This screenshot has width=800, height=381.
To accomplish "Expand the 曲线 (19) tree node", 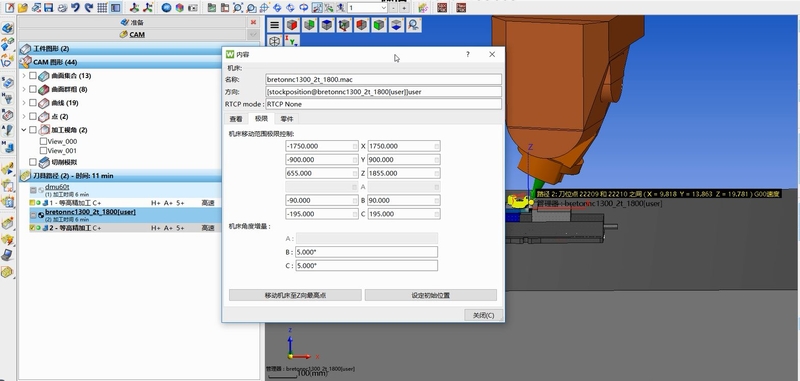I will pyautogui.click(x=23, y=103).
